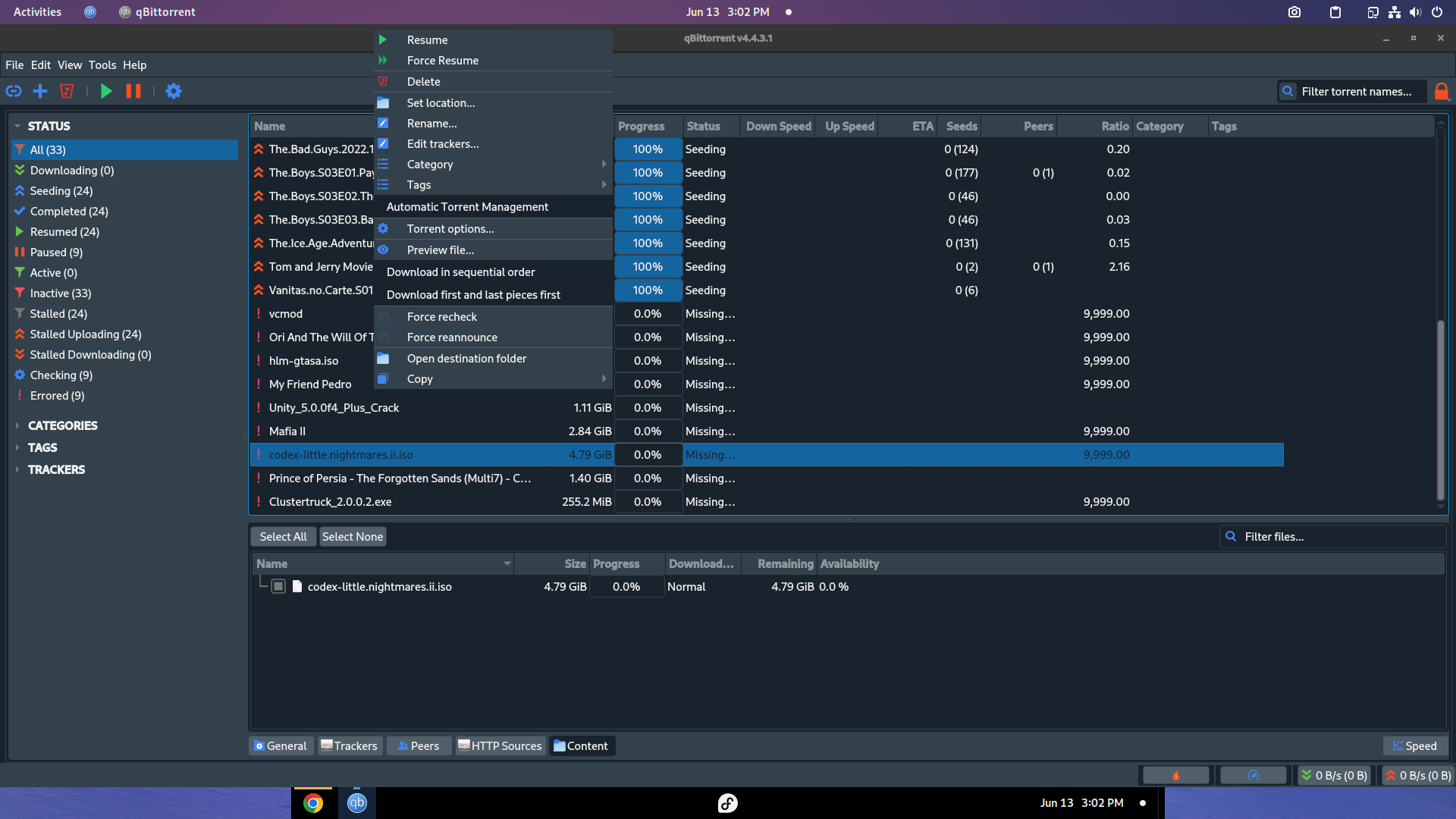Expand the CATEGORIES section
Screen dimensions: 1456x819
point(17,425)
